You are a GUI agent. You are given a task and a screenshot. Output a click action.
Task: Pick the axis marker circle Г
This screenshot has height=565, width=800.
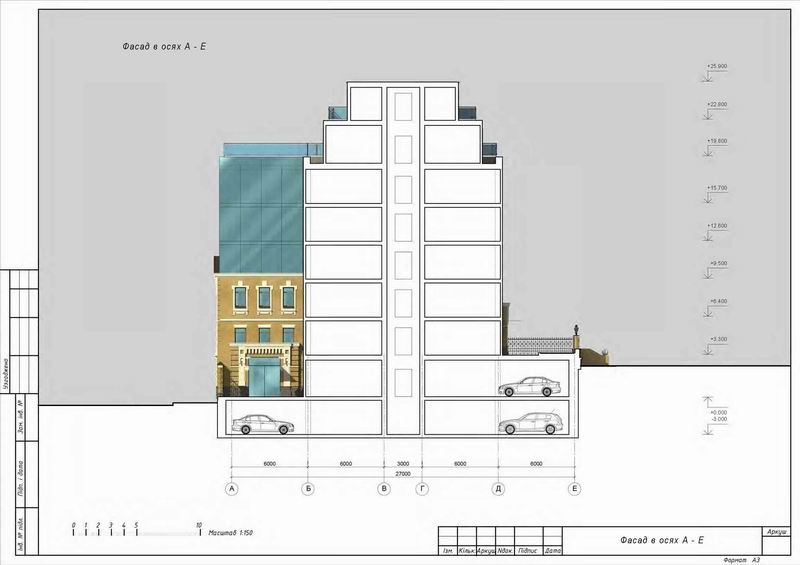coord(423,489)
